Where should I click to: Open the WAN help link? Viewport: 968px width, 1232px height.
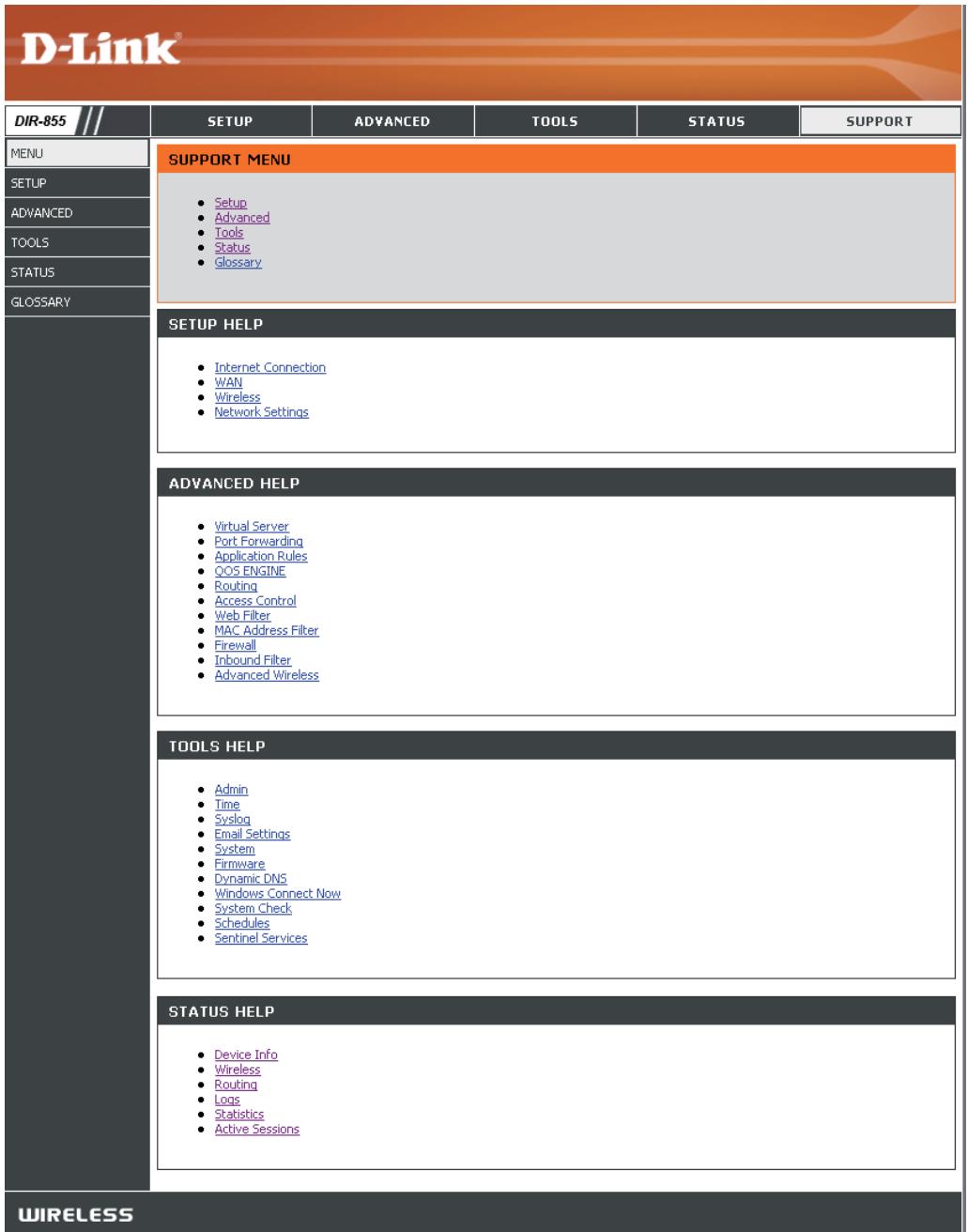coord(227,382)
